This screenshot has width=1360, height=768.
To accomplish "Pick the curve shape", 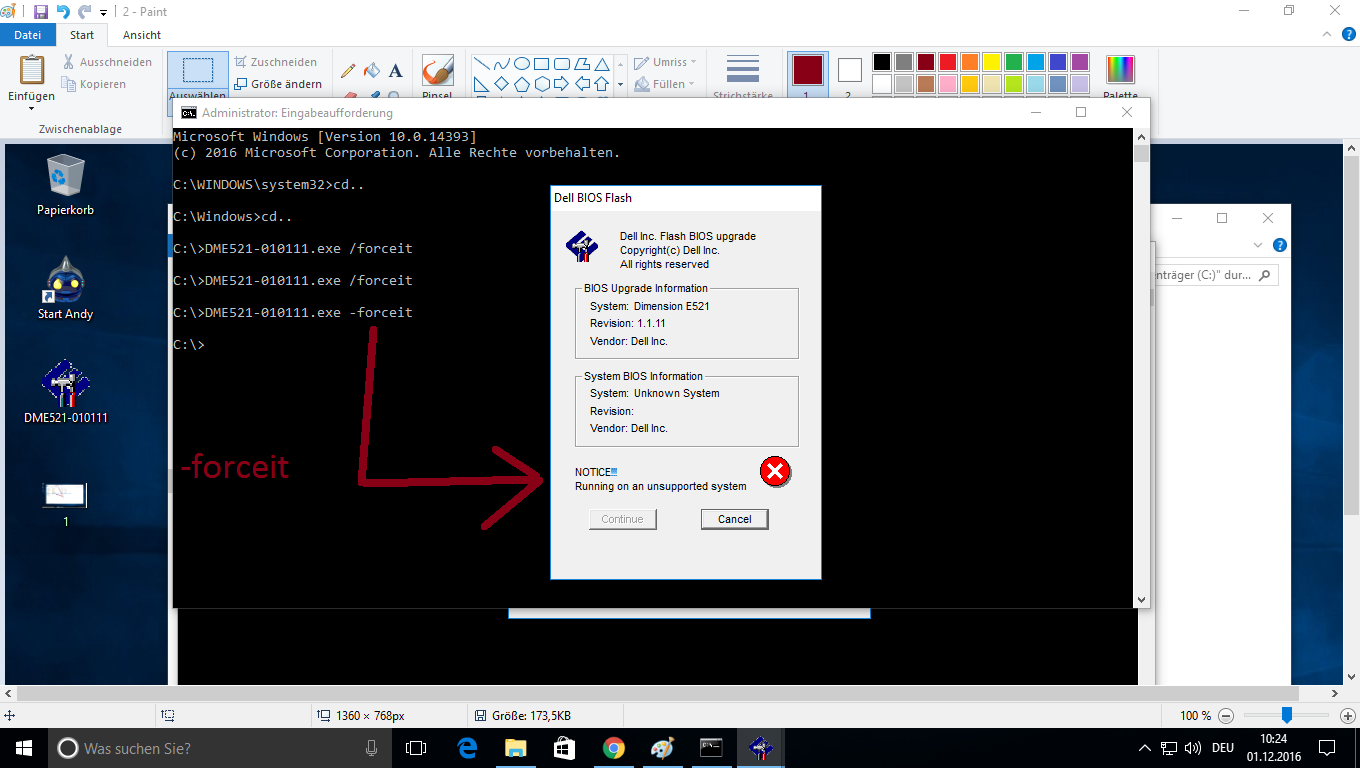I will click(501, 62).
